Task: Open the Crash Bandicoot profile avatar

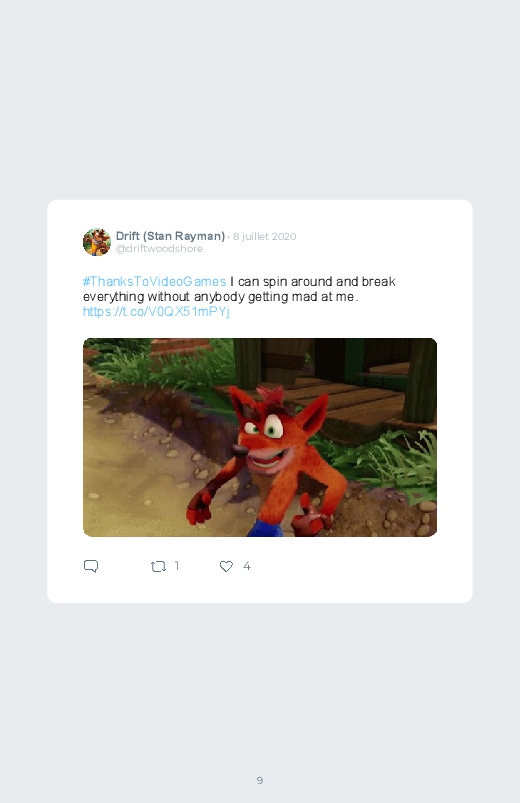Action: [x=97, y=242]
